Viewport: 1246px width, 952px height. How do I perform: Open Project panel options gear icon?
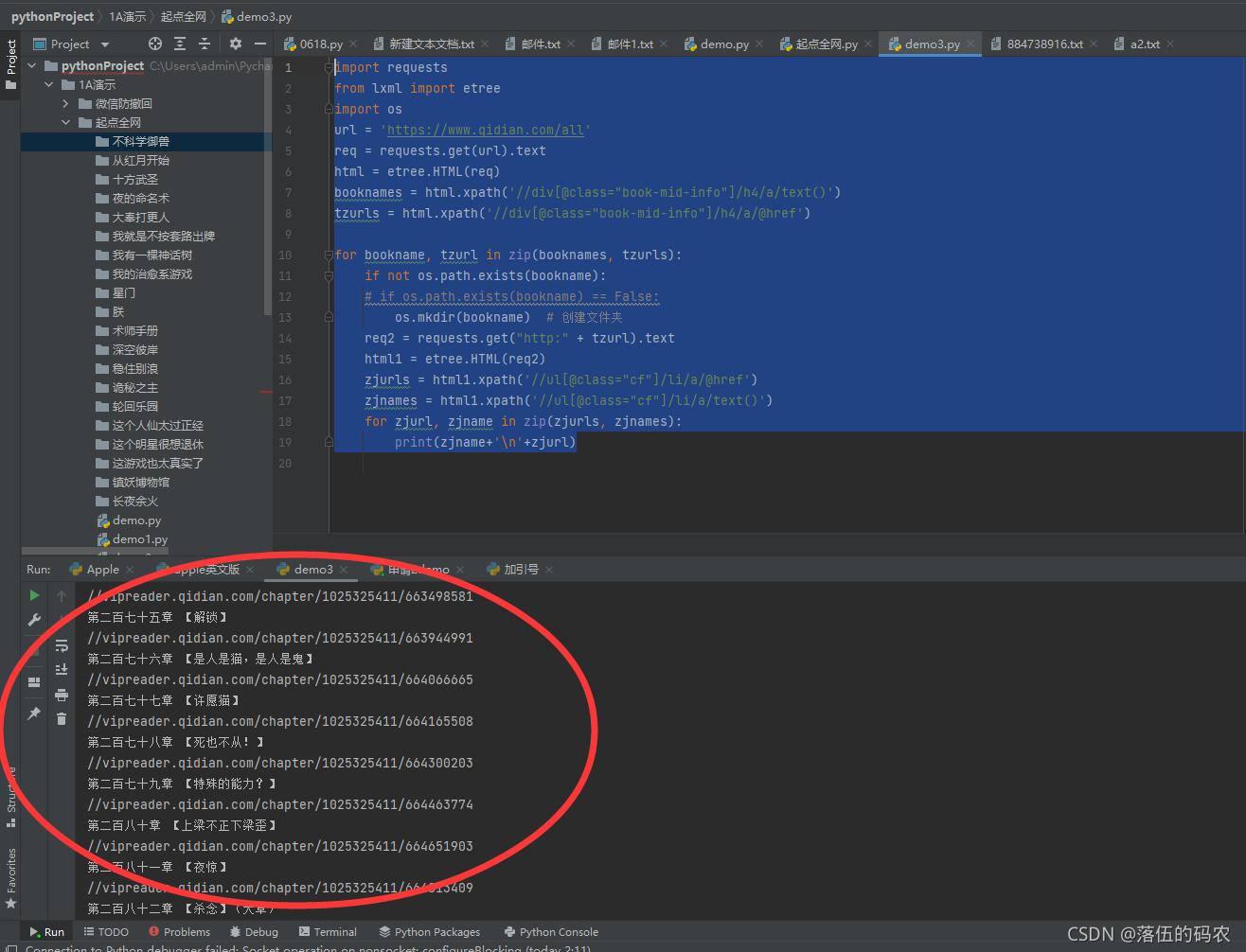234,44
